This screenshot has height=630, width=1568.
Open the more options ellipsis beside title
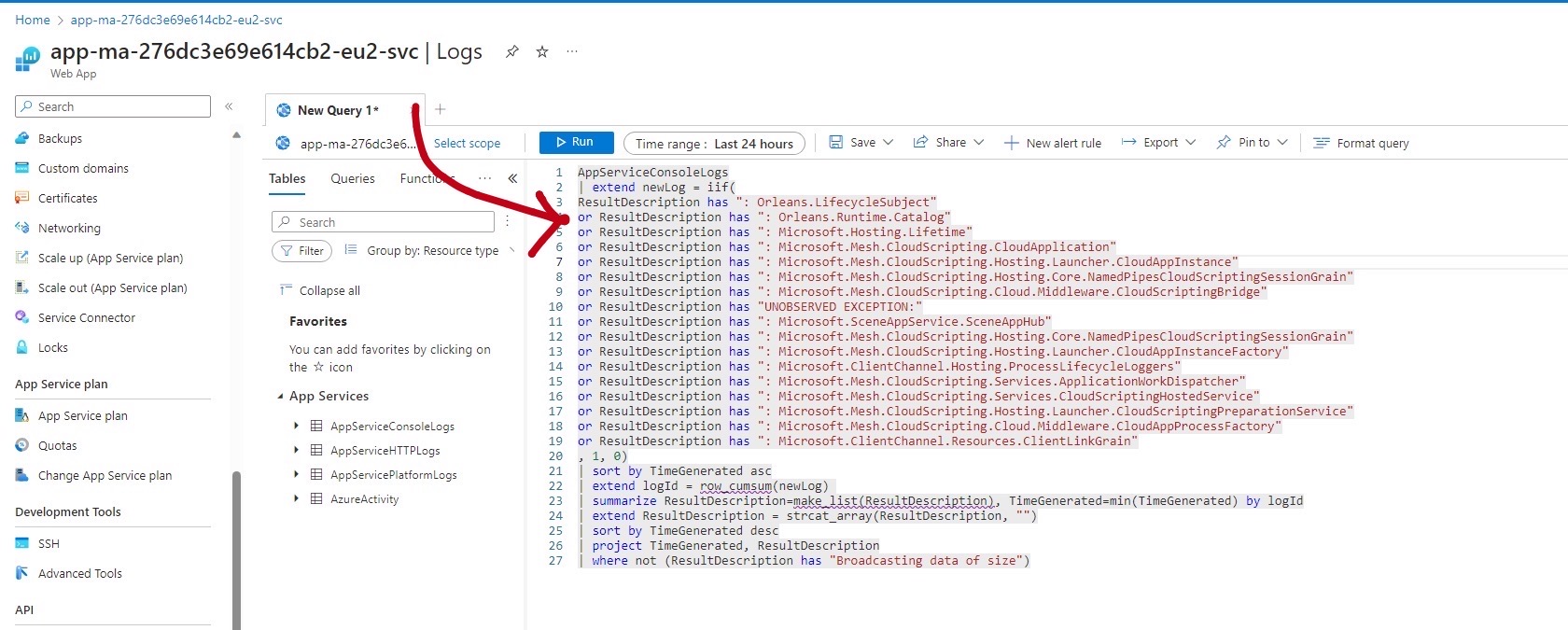coord(572,52)
